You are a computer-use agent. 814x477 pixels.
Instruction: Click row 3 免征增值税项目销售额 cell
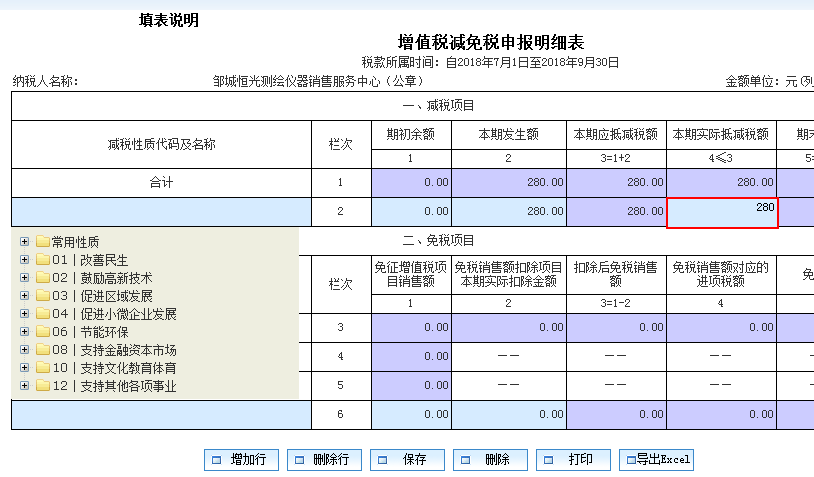pyautogui.click(x=412, y=328)
